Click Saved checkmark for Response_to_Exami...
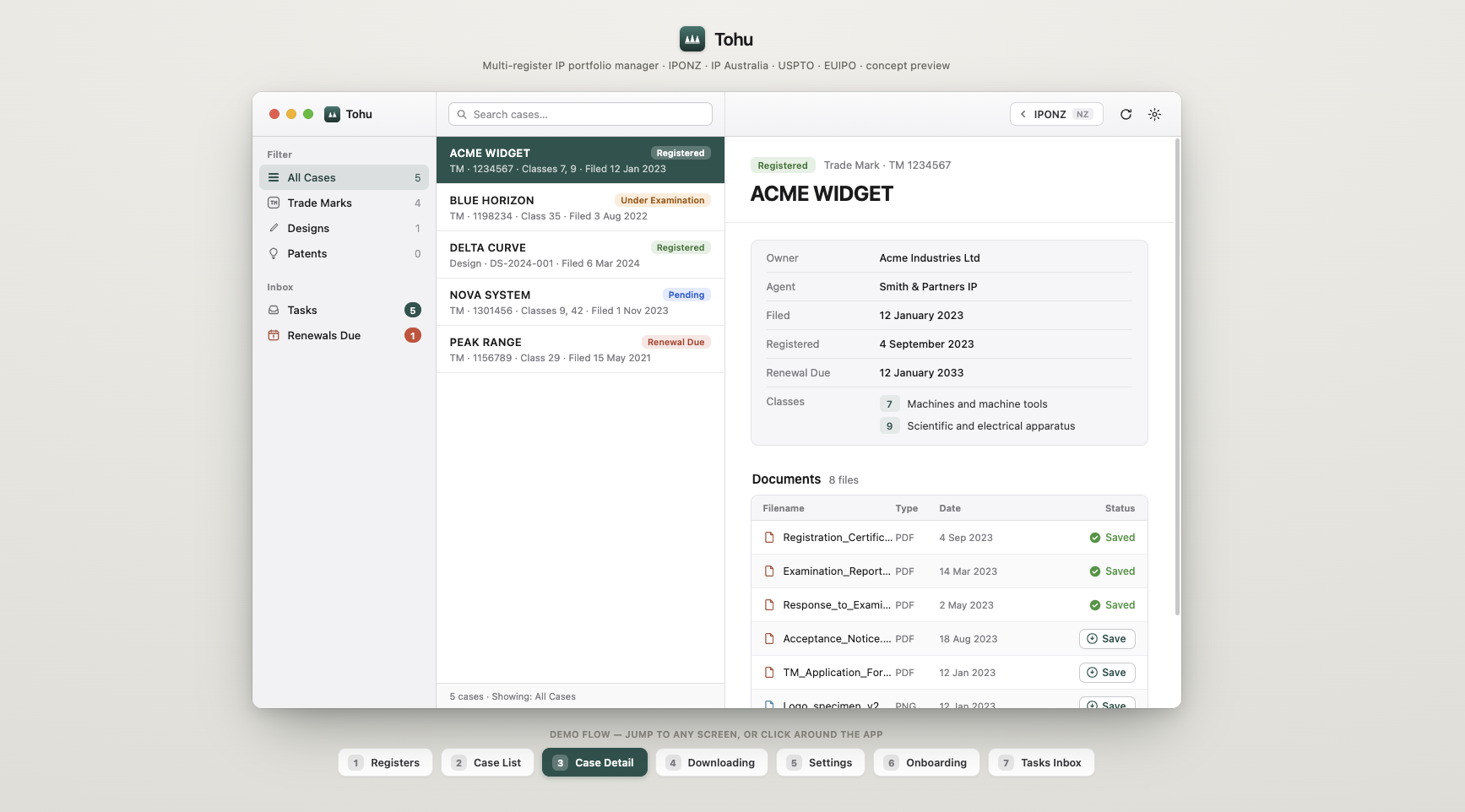Viewport: 1465px width, 812px height. [x=1095, y=605]
